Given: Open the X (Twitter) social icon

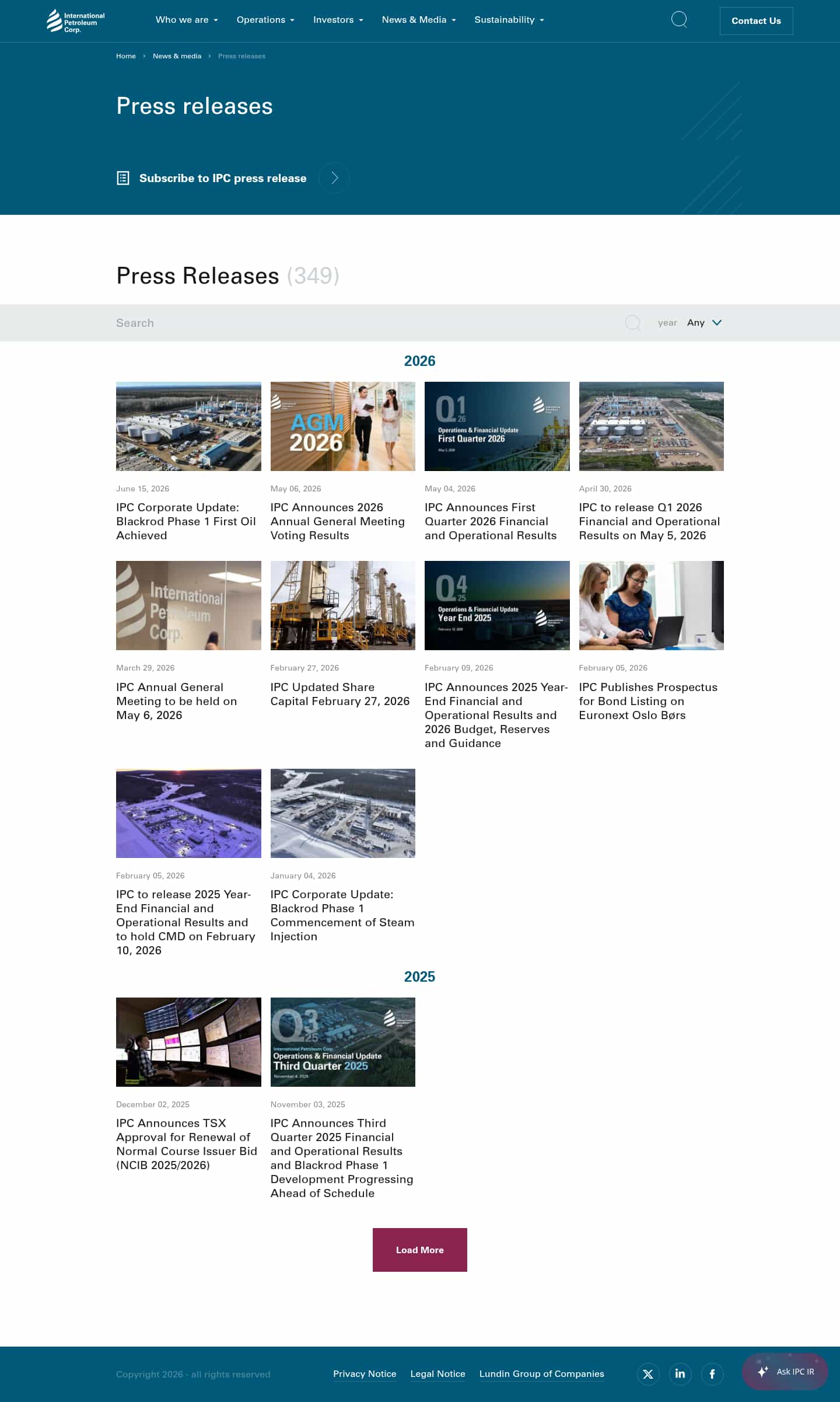Looking at the screenshot, I should (648, 1374).
